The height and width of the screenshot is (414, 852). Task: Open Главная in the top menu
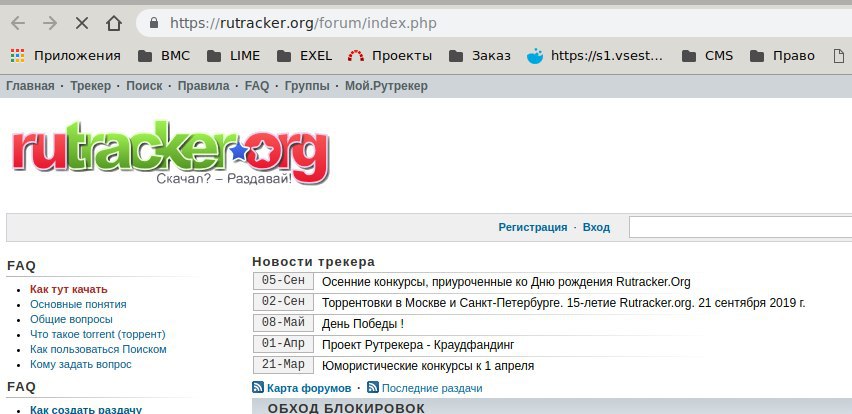click(30, 86)
